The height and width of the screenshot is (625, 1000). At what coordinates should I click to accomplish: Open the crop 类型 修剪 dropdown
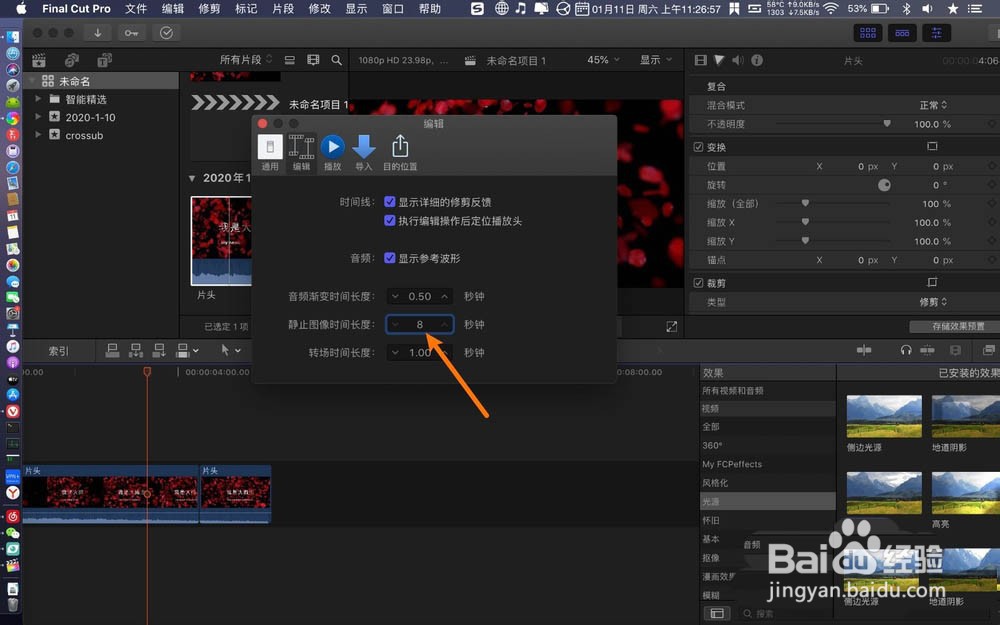tap(933, 302)
